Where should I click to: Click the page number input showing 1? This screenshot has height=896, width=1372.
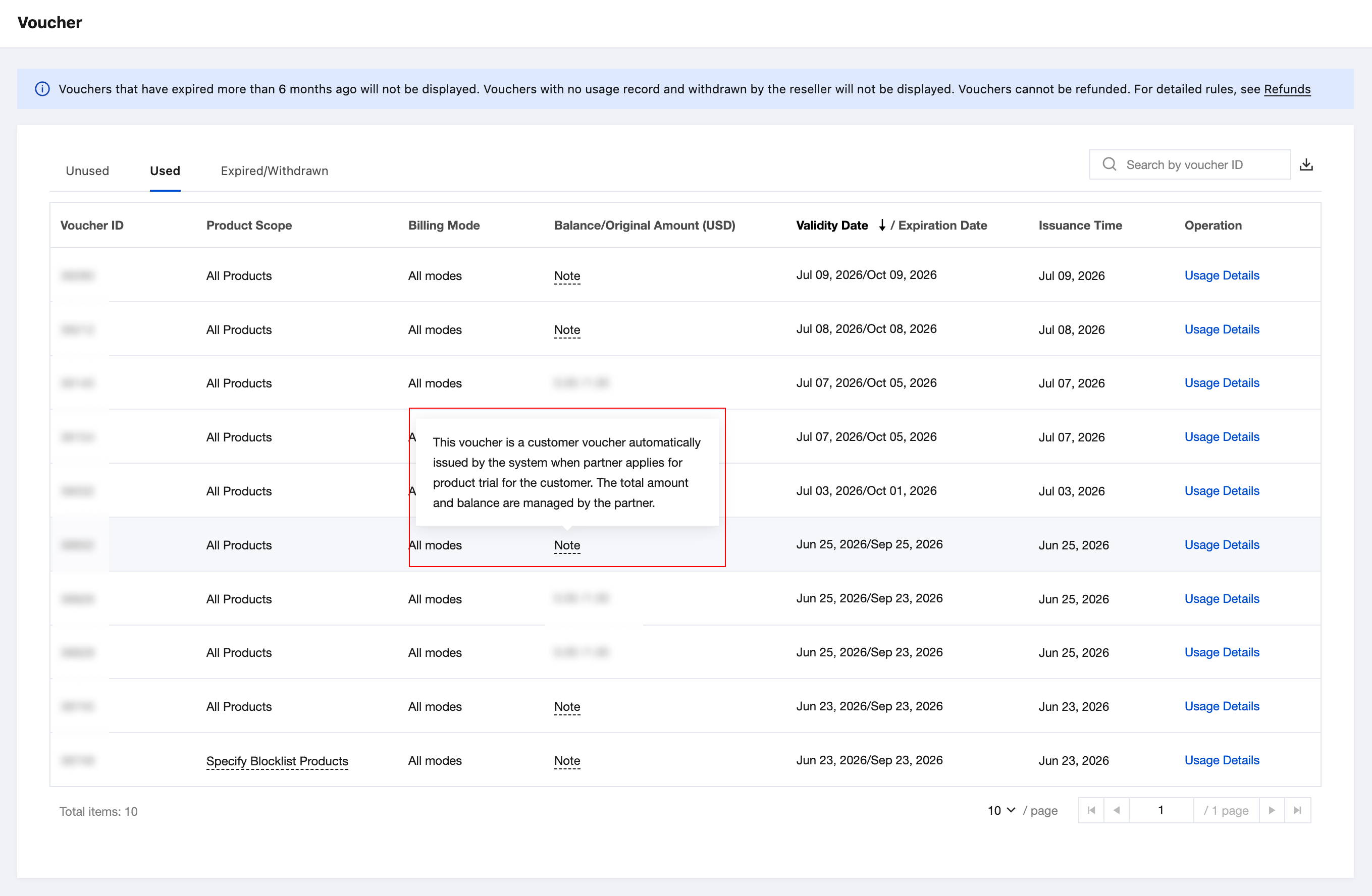click(x=1161, y=810)
